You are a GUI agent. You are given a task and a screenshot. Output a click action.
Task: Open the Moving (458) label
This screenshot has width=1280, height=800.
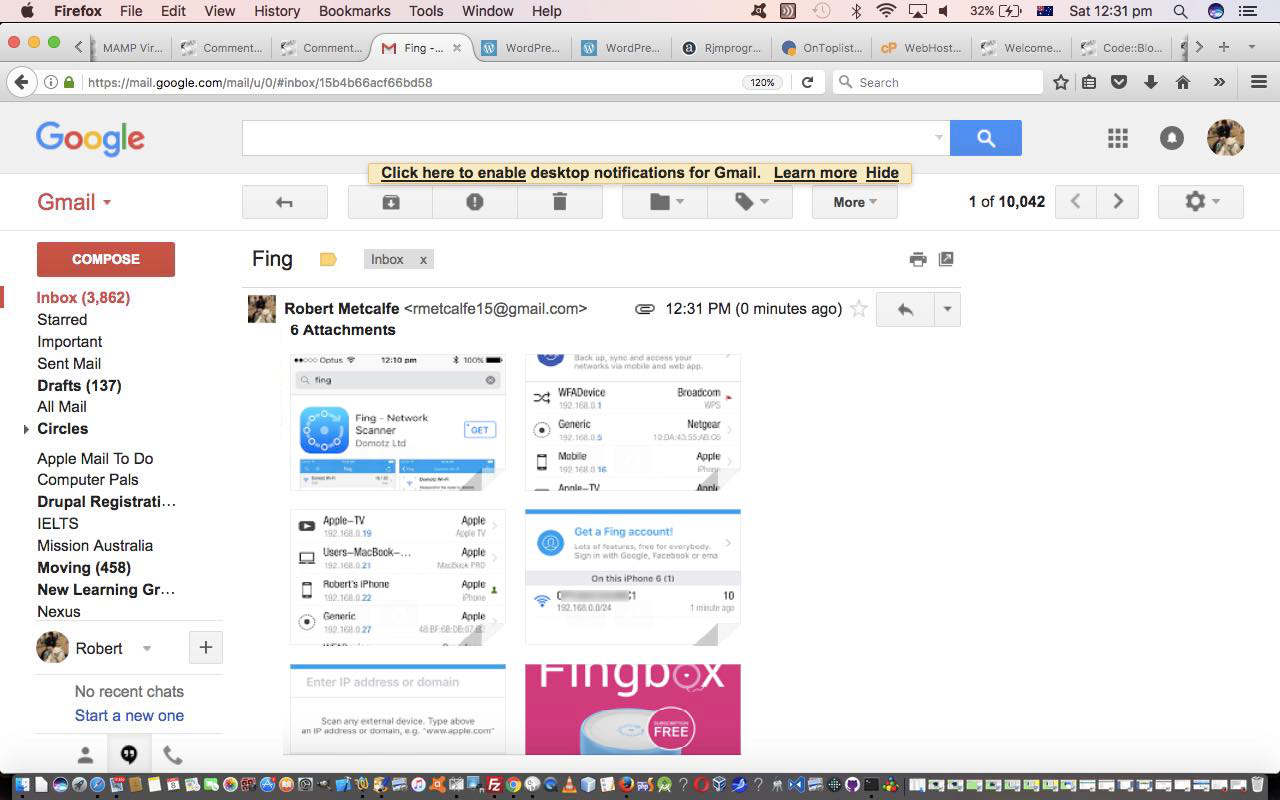(x=84, y=568)
